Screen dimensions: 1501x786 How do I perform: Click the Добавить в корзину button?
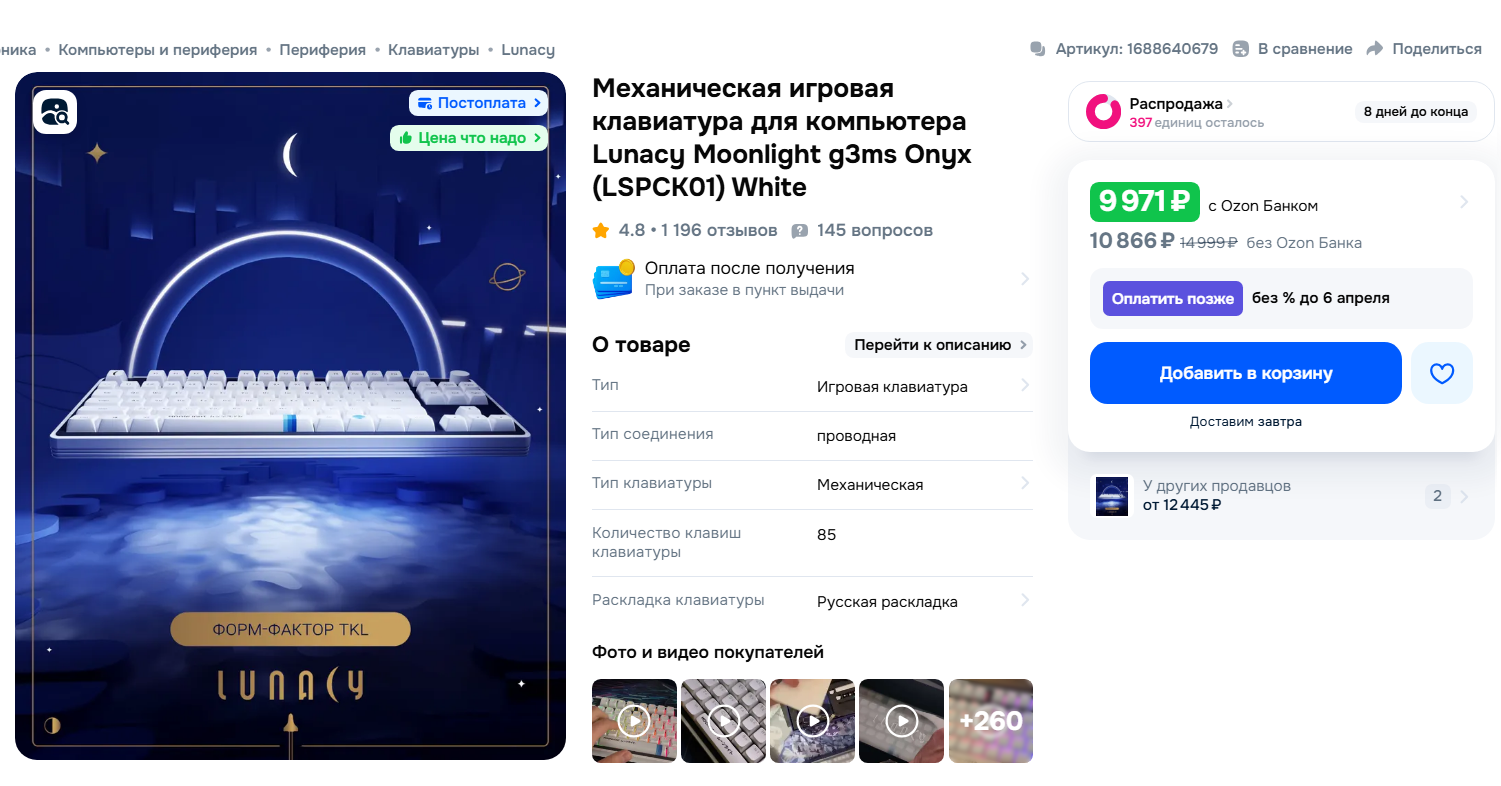tap(1246, 373)
